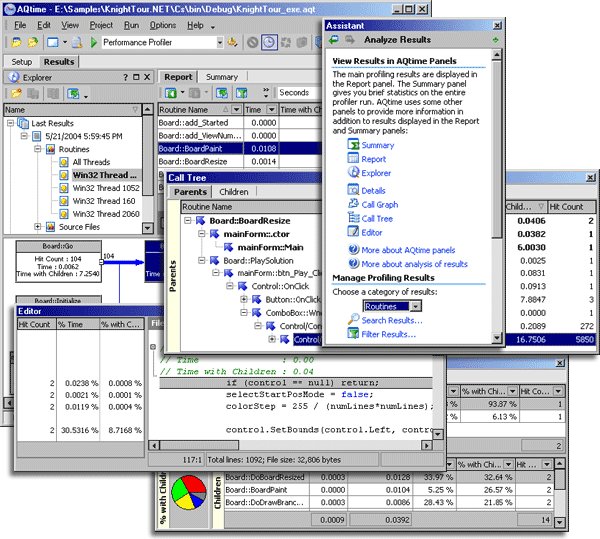The height and width of the screenshot is (539, 600).
Task: Click the green arrow icon in Explorer toolbar
Action: coord(73,93)
